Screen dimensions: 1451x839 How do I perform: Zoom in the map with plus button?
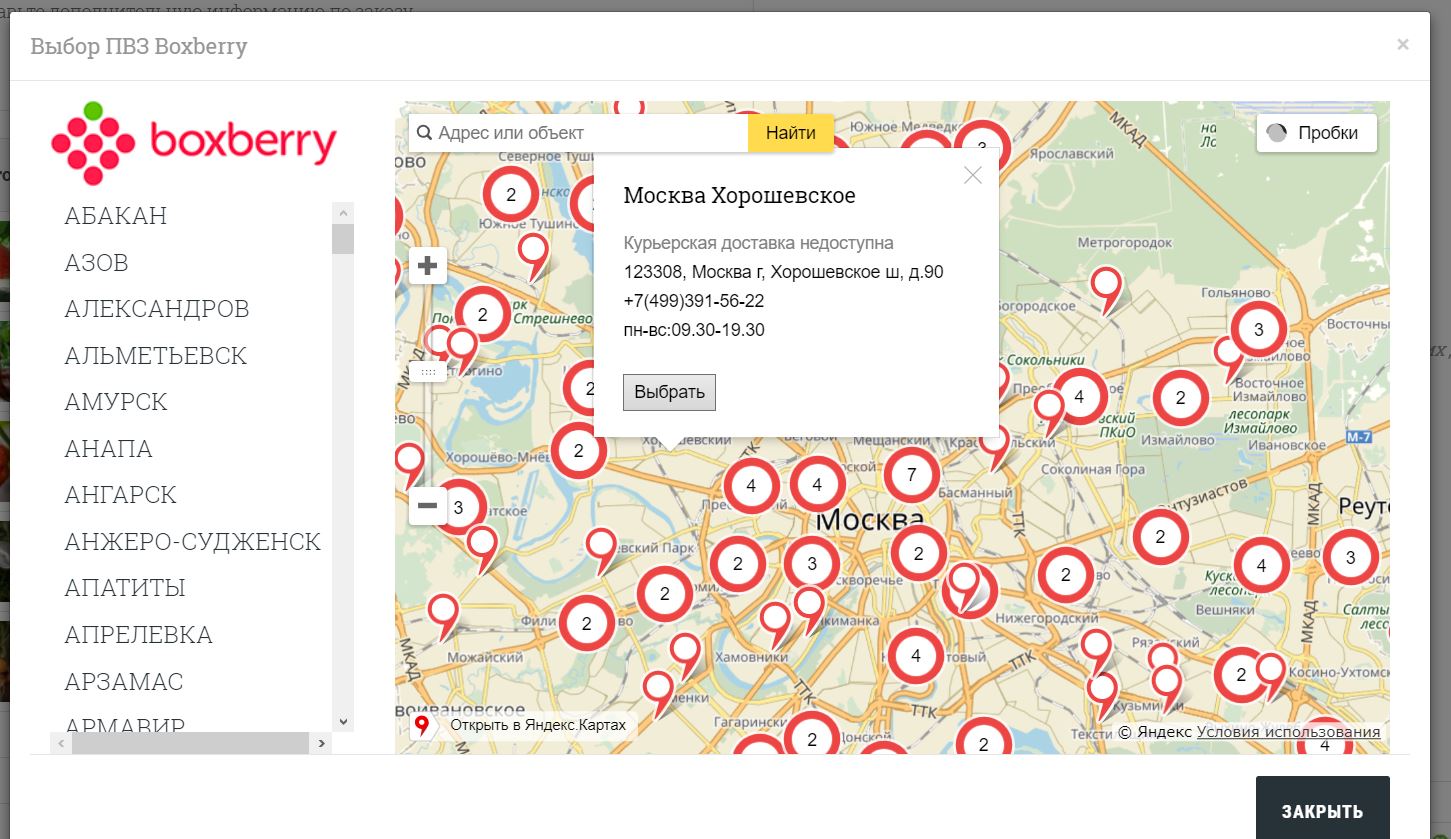428,266
